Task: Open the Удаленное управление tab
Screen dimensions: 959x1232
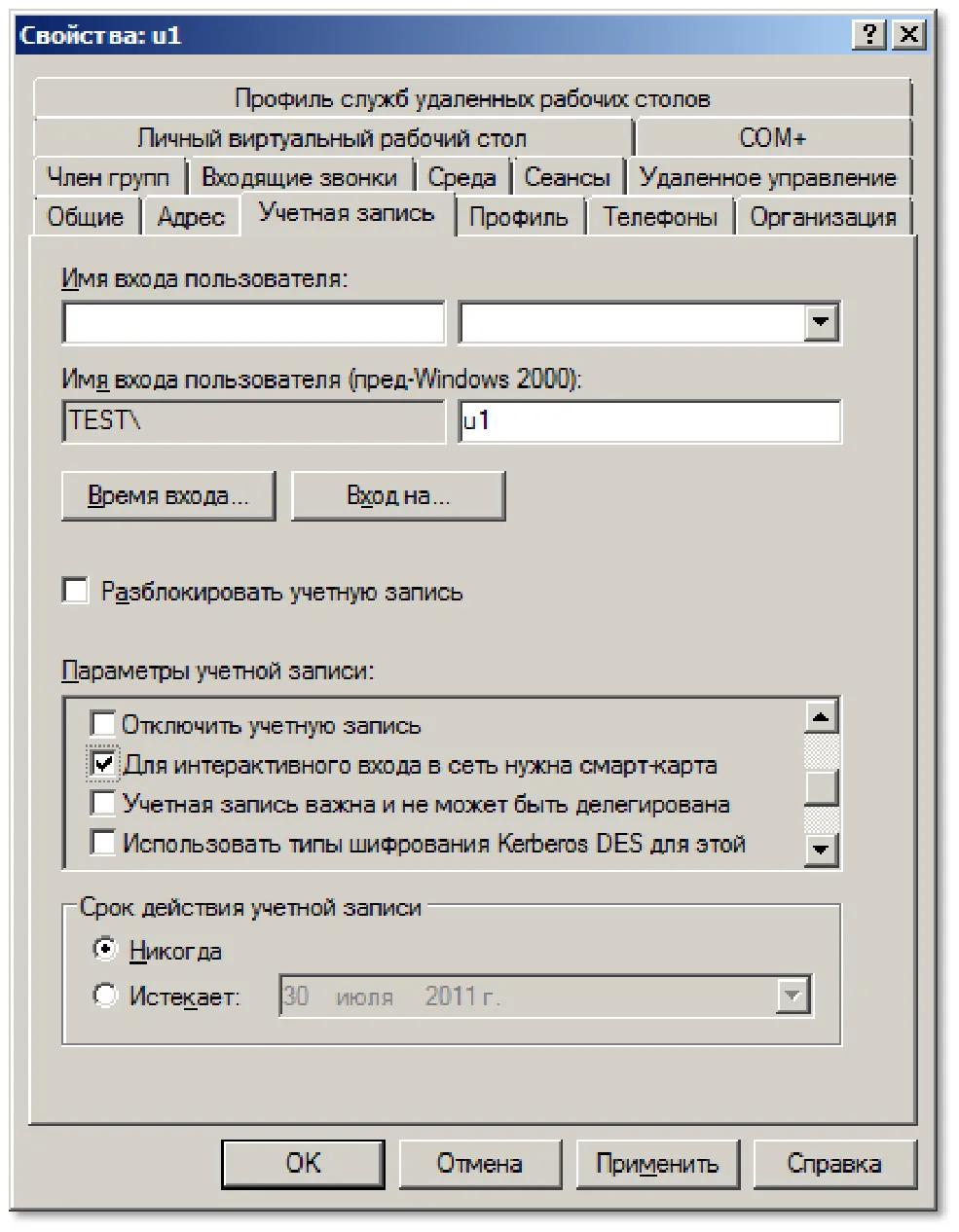Action: [x=768, y=178]
